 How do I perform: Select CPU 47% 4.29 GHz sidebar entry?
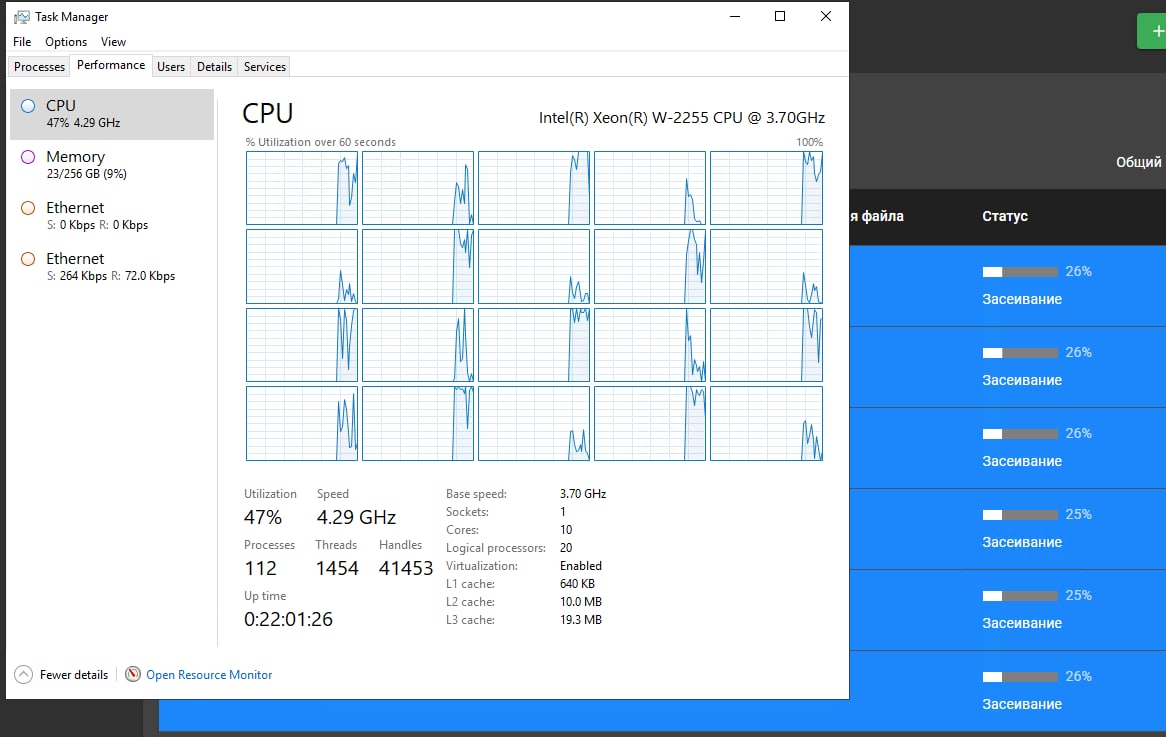112,114
